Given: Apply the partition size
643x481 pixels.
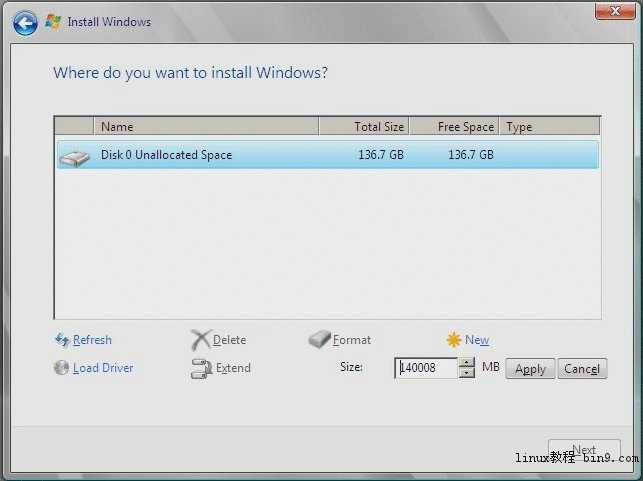Looking at the screenshot, I should tap(530, 369).
